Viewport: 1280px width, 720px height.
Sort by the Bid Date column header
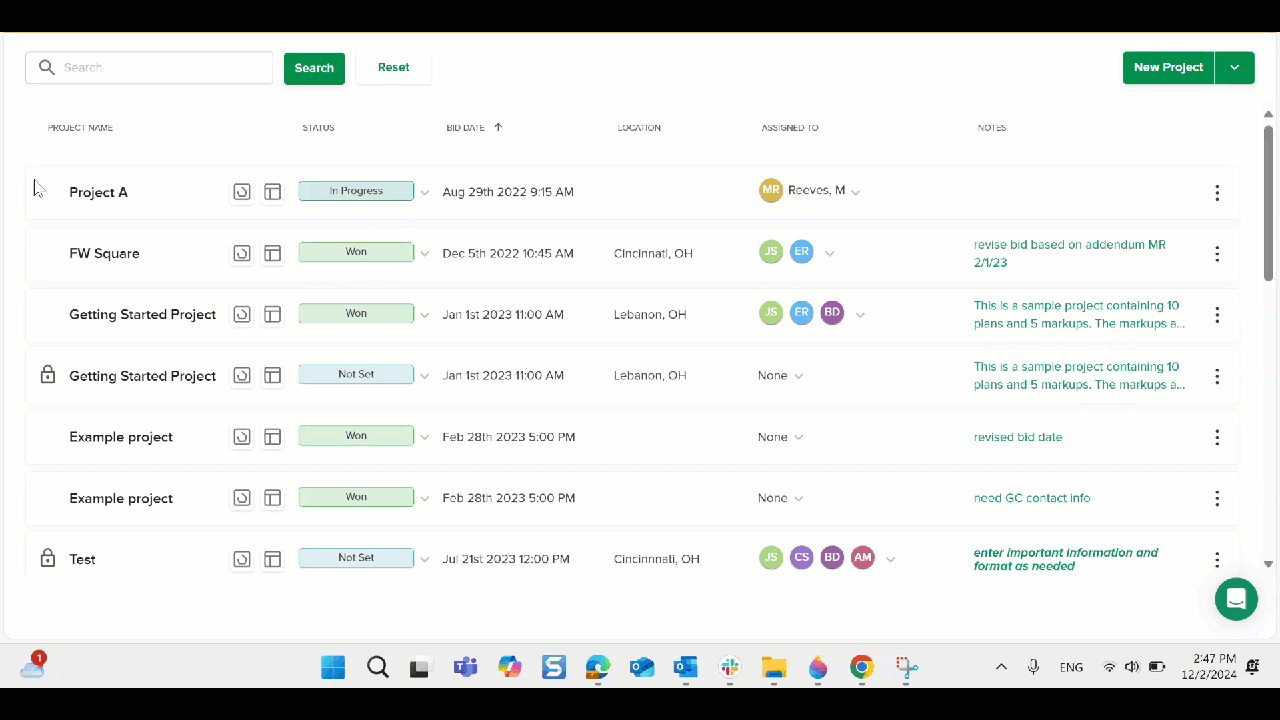[465, 128]
